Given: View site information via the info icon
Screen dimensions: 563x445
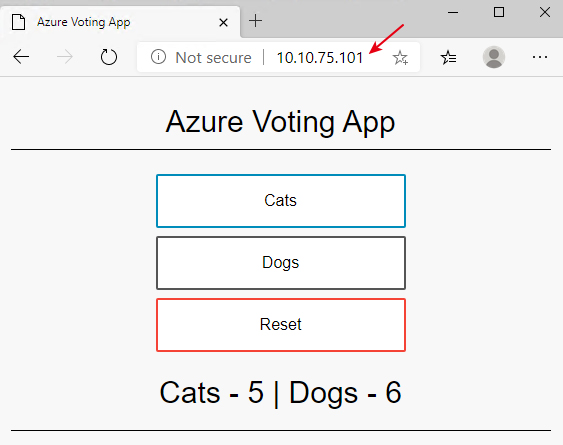Looking at the screenshot, I should click(x=158, y=57).
